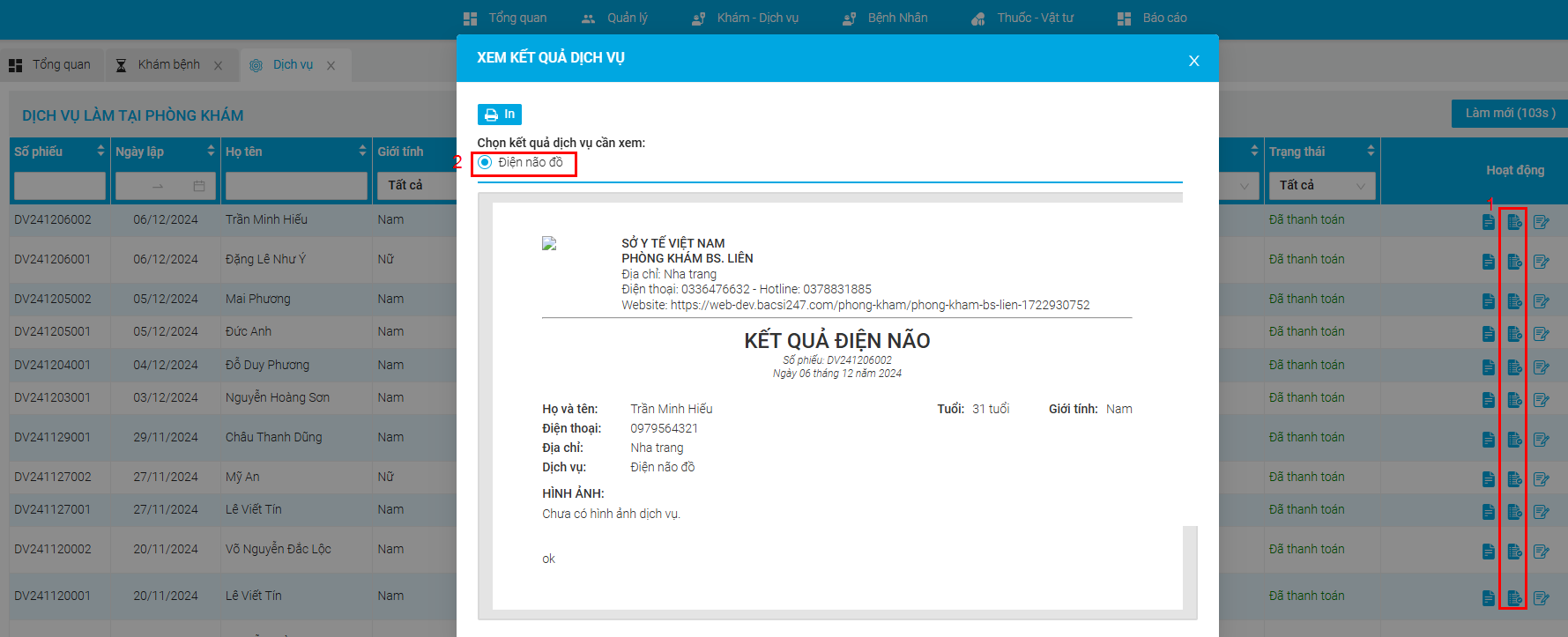This screenshot has width=1568, height=637.
Task: Edit the result for row DV241127002
Action: click(x=1541, y=479)
